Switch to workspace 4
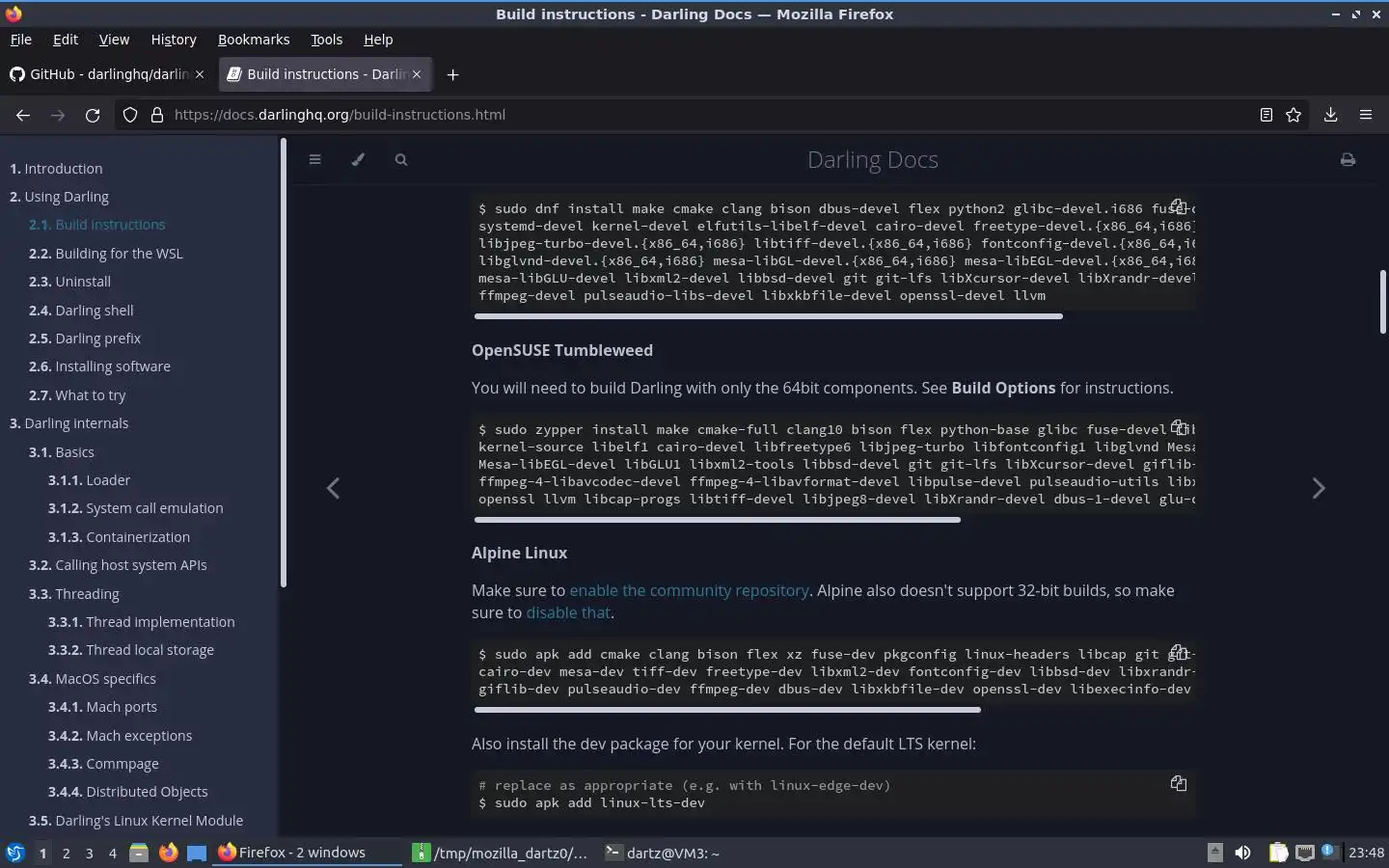Screen dimensions: 1389x868 tap(112, 853)
